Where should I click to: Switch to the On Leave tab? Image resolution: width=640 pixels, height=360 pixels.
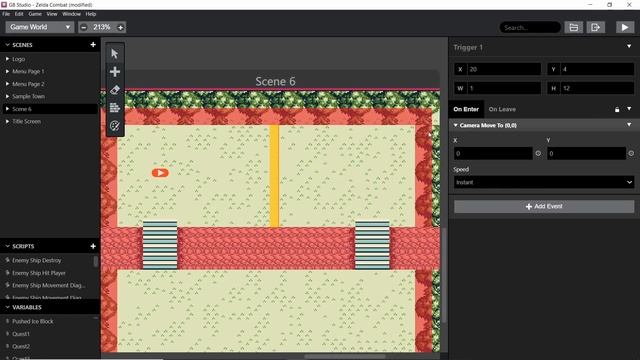(502, 109)
